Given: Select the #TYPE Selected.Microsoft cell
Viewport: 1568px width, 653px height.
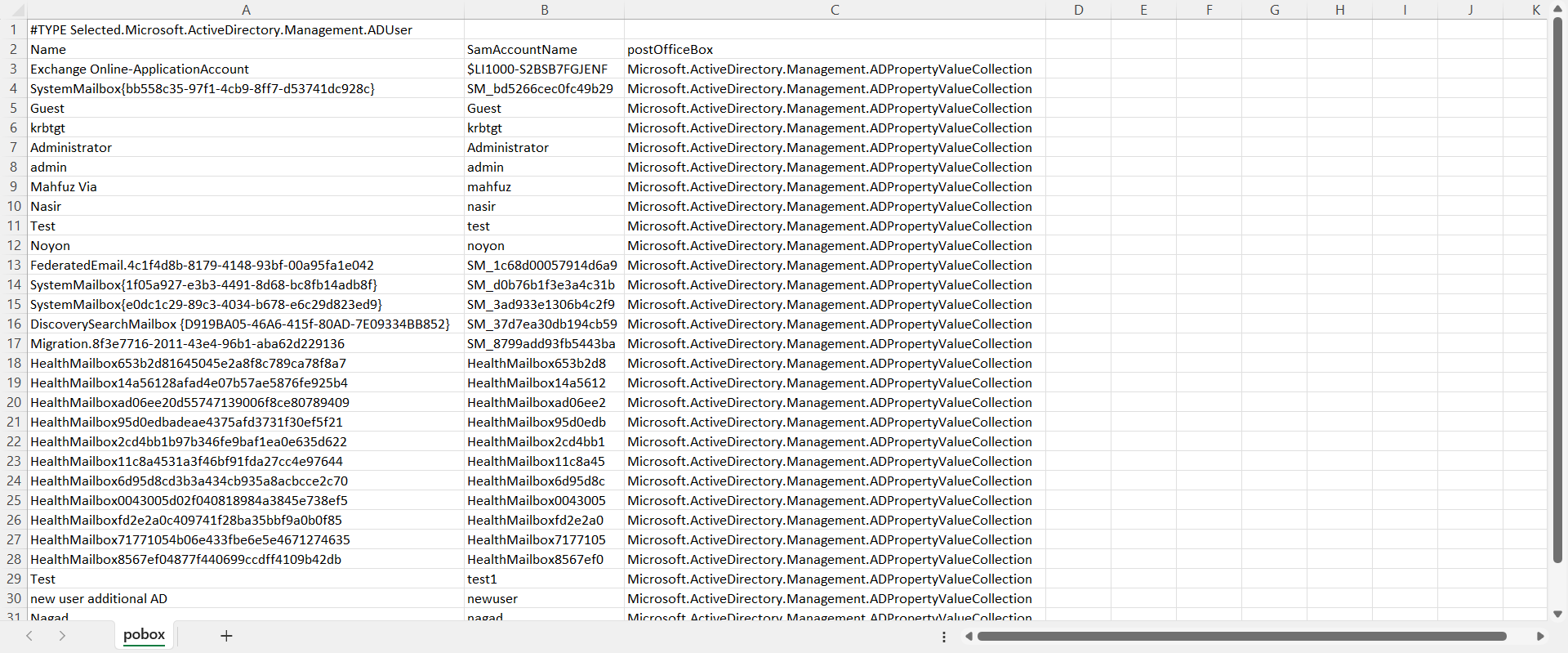Looking at the screenshot, I should point(246,29).
